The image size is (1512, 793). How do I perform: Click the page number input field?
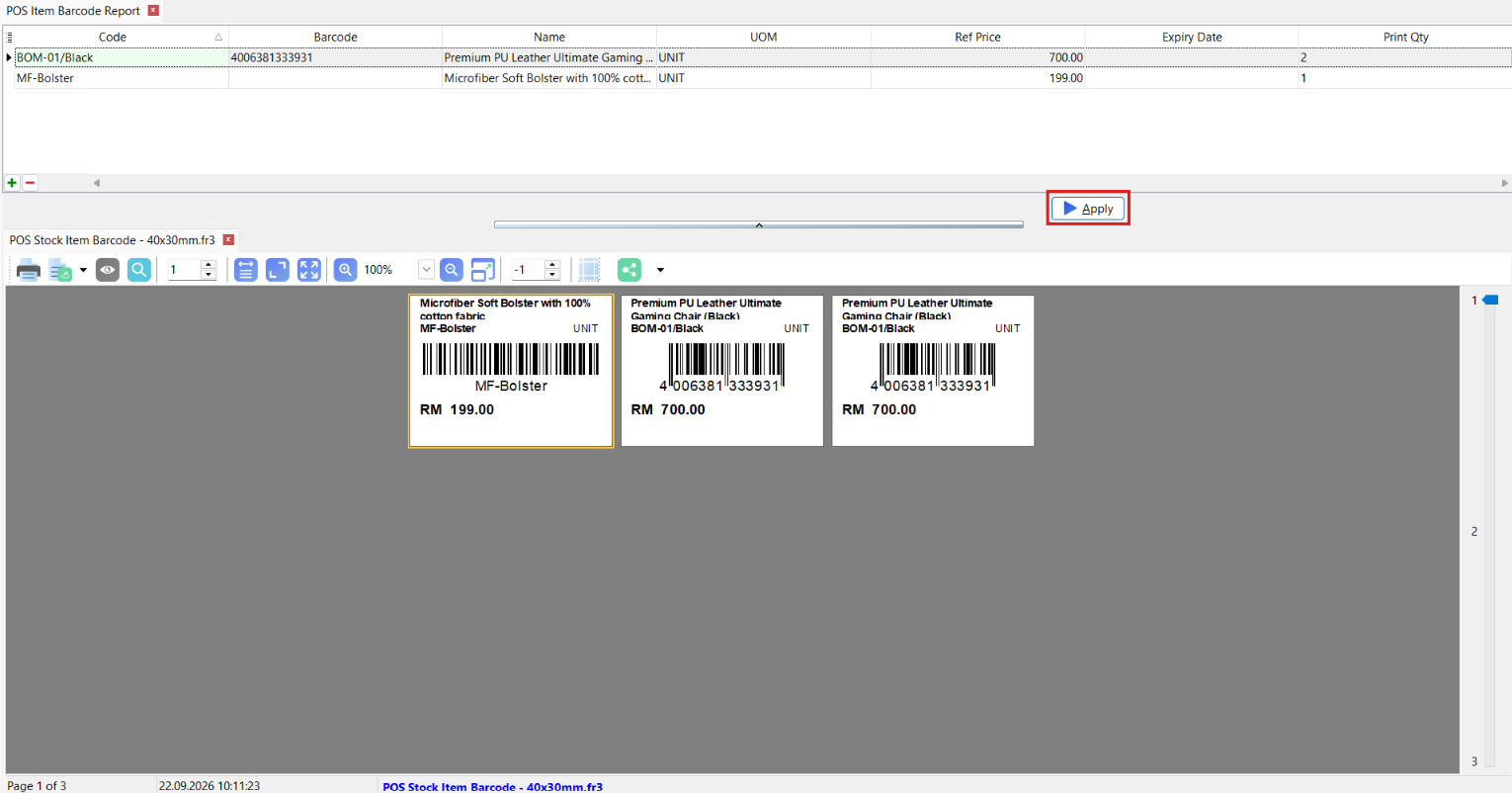pos(184,270)
